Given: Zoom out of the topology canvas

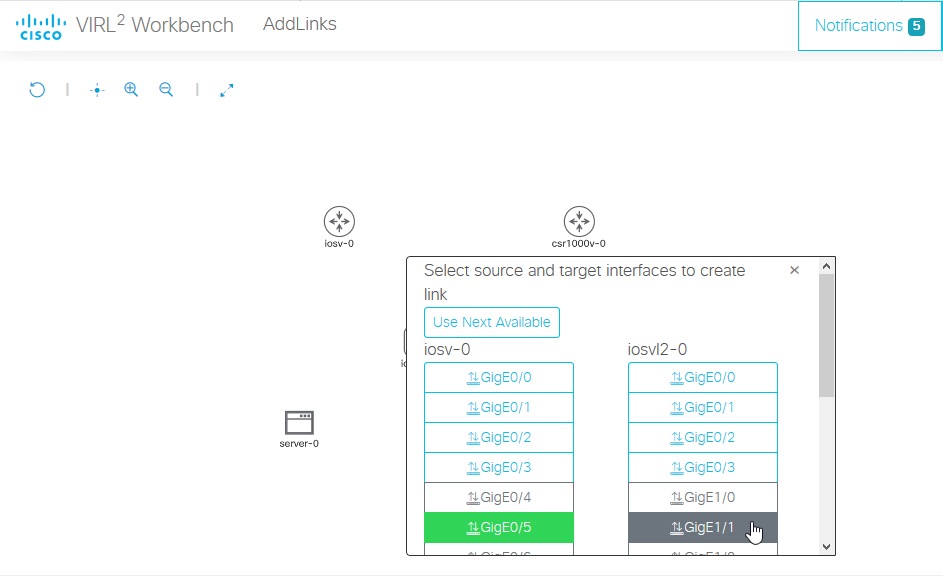Looking at the screenshot, I should click(165, 89).
